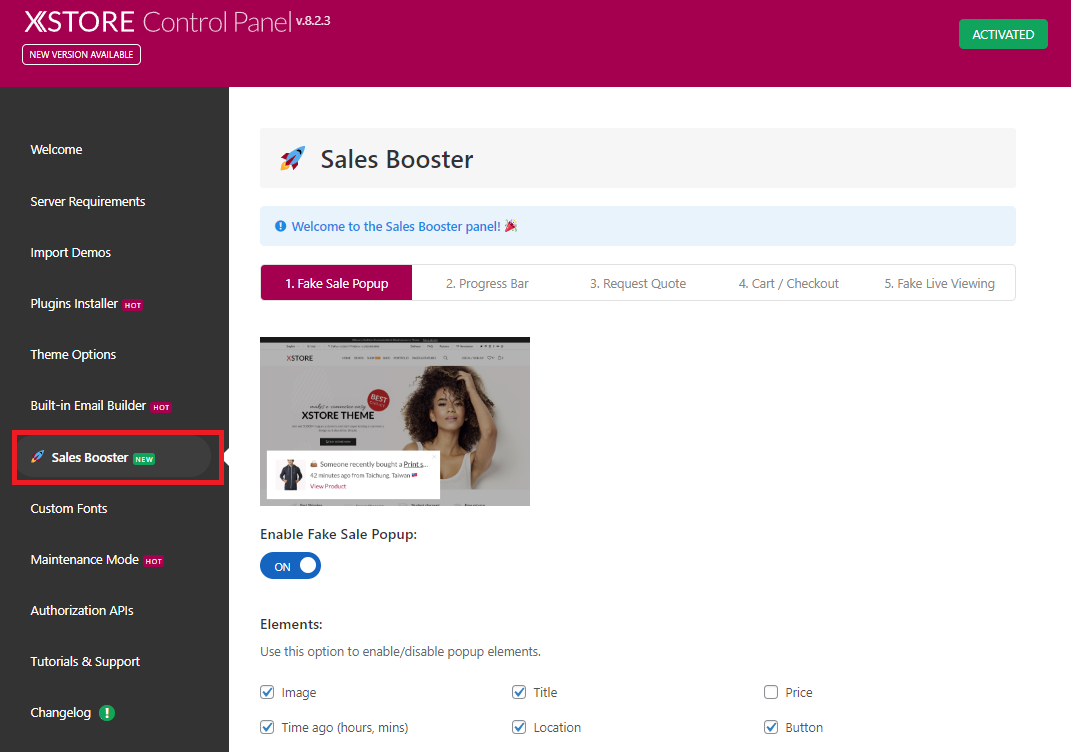
Task: Click the party popper emoji in welcome notice
Action: click(511, 225)
